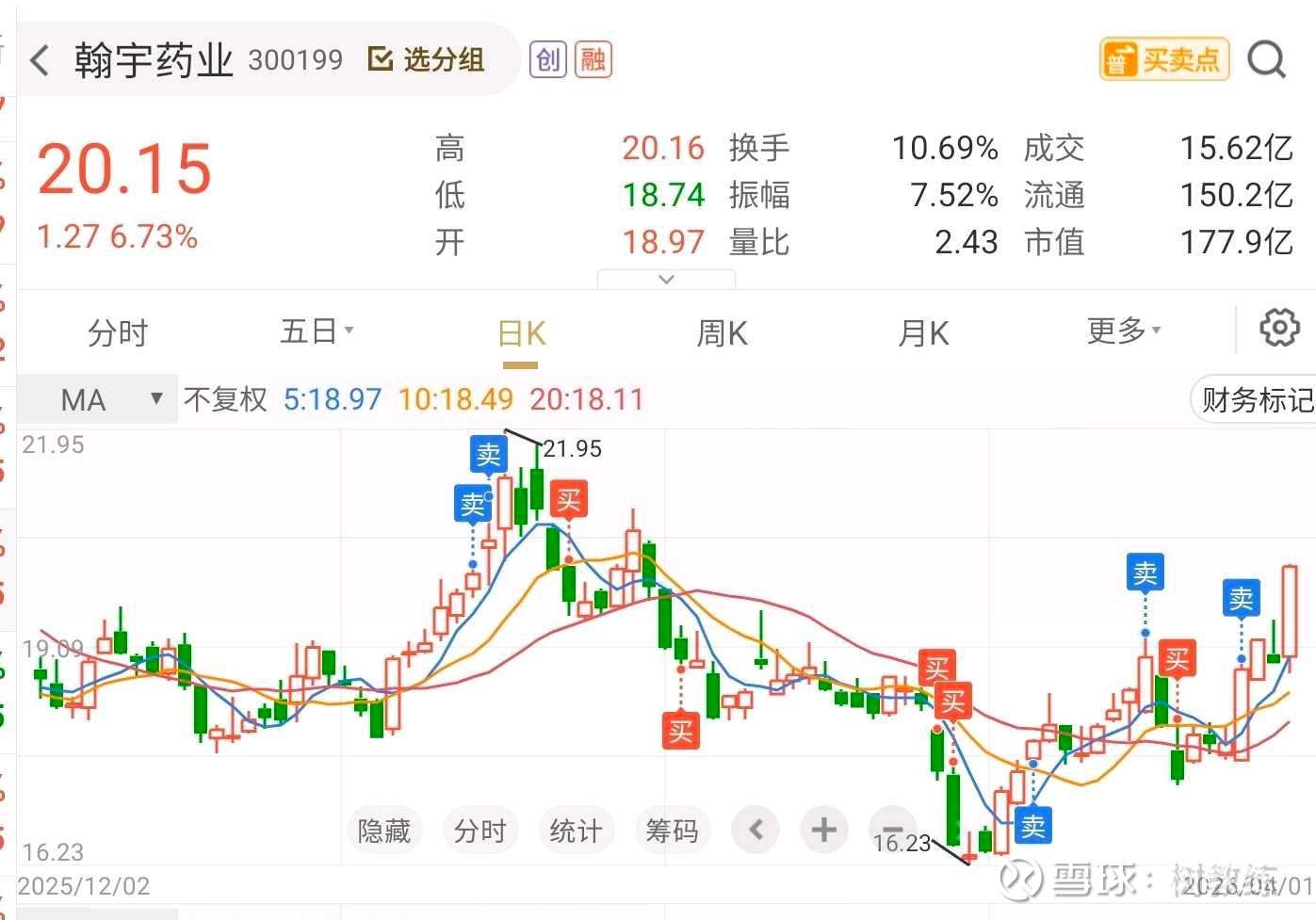The width and height of the screenshot is (1316, 920).
Task: Tap the high price value 20.16
Action: coord(663,148)
